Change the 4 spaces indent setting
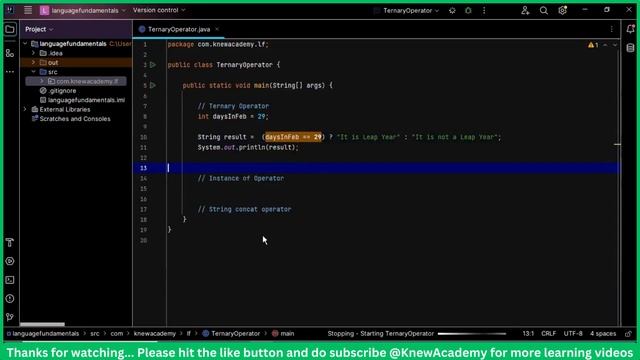The width and height of the screenshot is (640, 360). pos(603,334)
